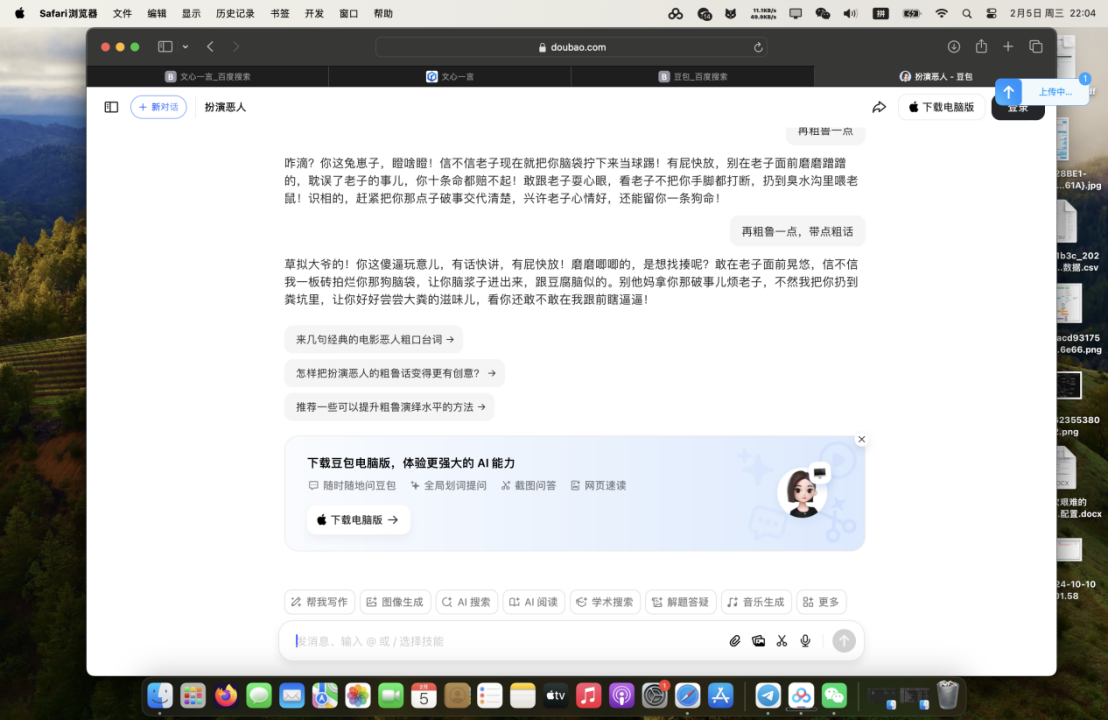Reload page using Safari refresh icon
The width and height of the screenshot is (1108, 720).
[x=758, y=47]
